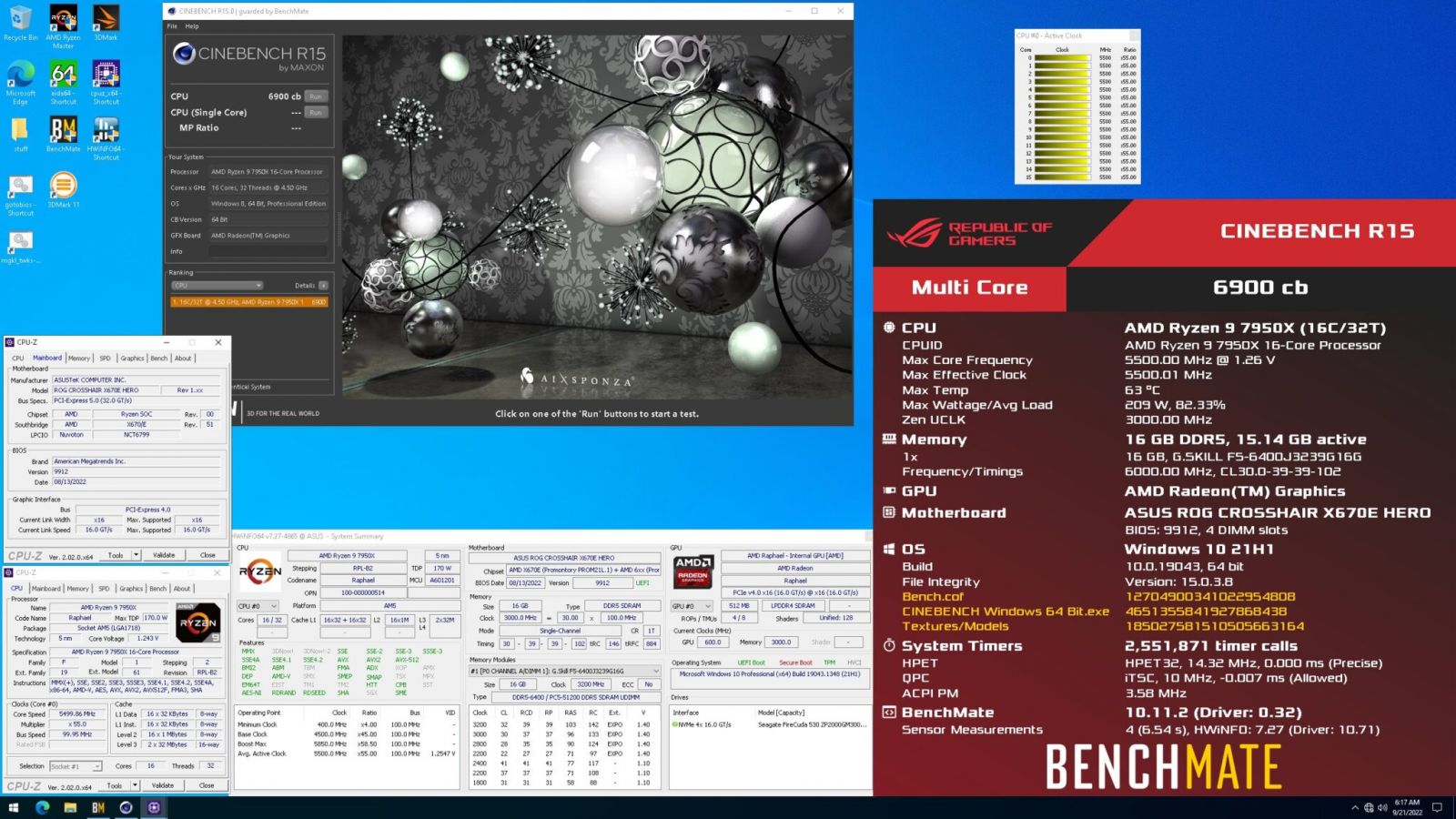Viewport: 1456px width, 819px height.
Task: Open the CPU #0 selector in HWiNFO
Action: 258,606
